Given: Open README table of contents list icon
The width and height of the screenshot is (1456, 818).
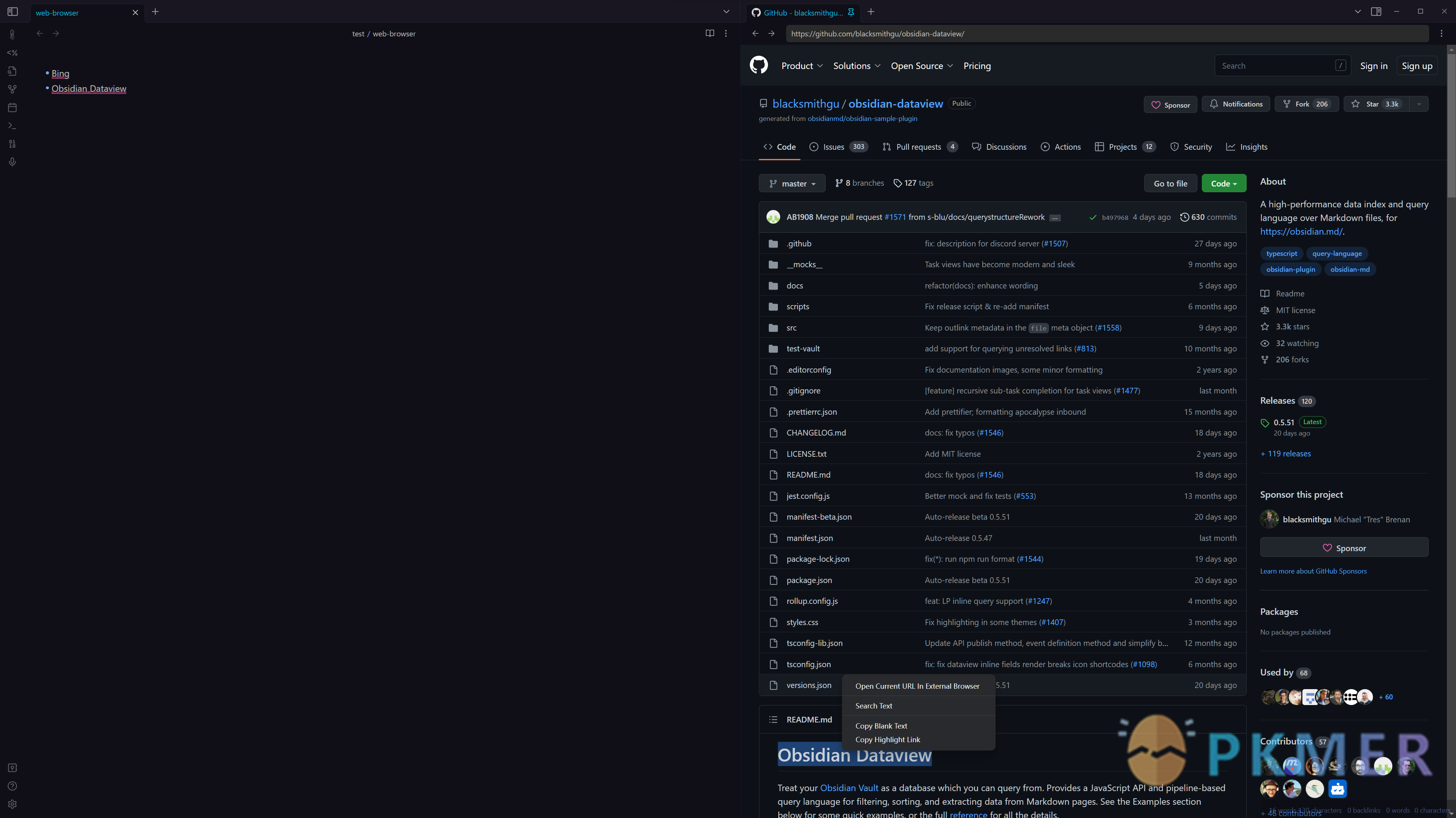Looking at the screenshot, I should pos(773,719).
